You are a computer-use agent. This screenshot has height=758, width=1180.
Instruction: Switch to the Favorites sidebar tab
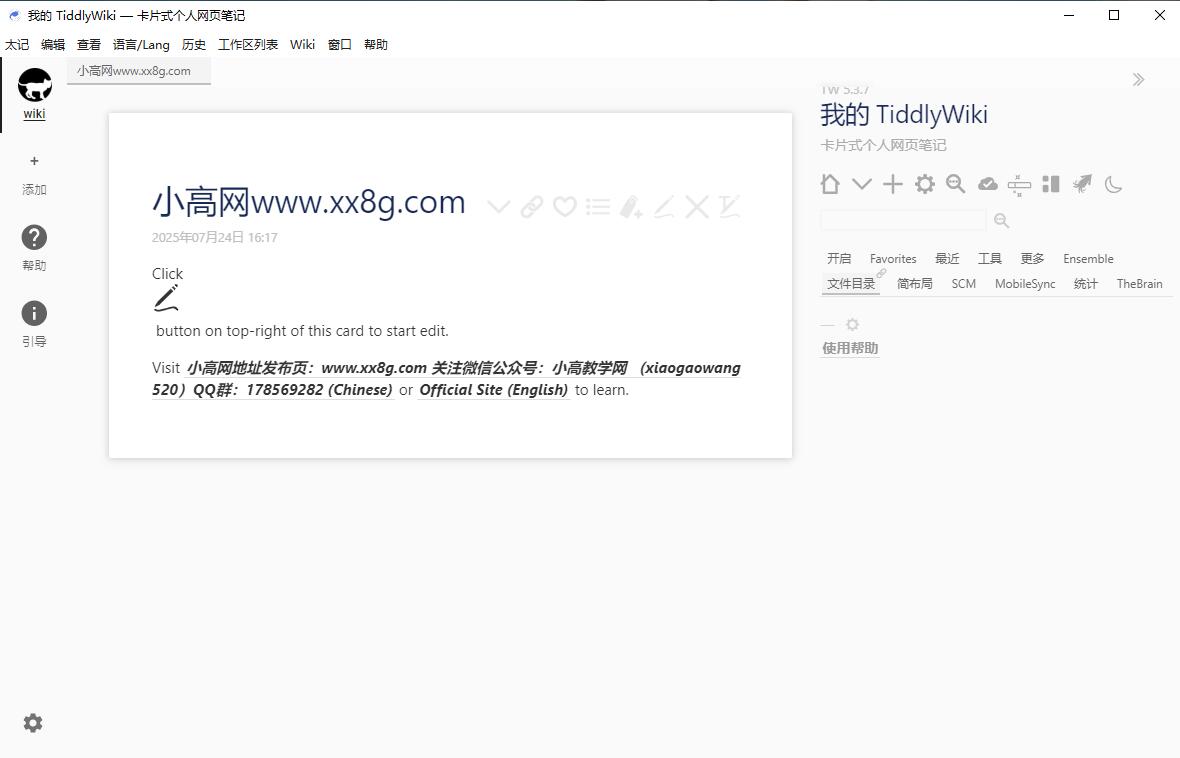(893, 258)
